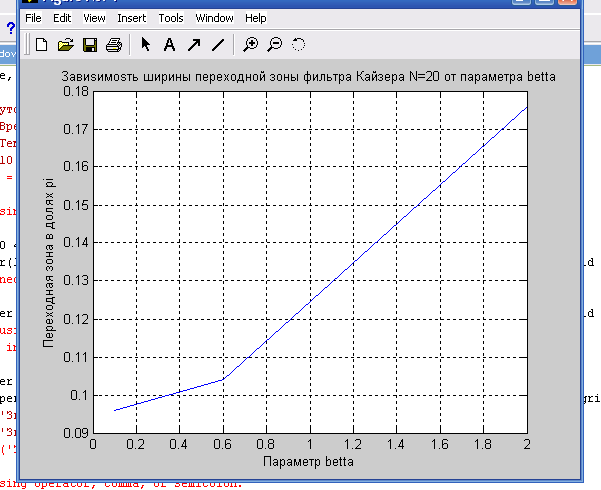
Task: Click the x-axis tick label 0.4
Action: tap(179, 444)
